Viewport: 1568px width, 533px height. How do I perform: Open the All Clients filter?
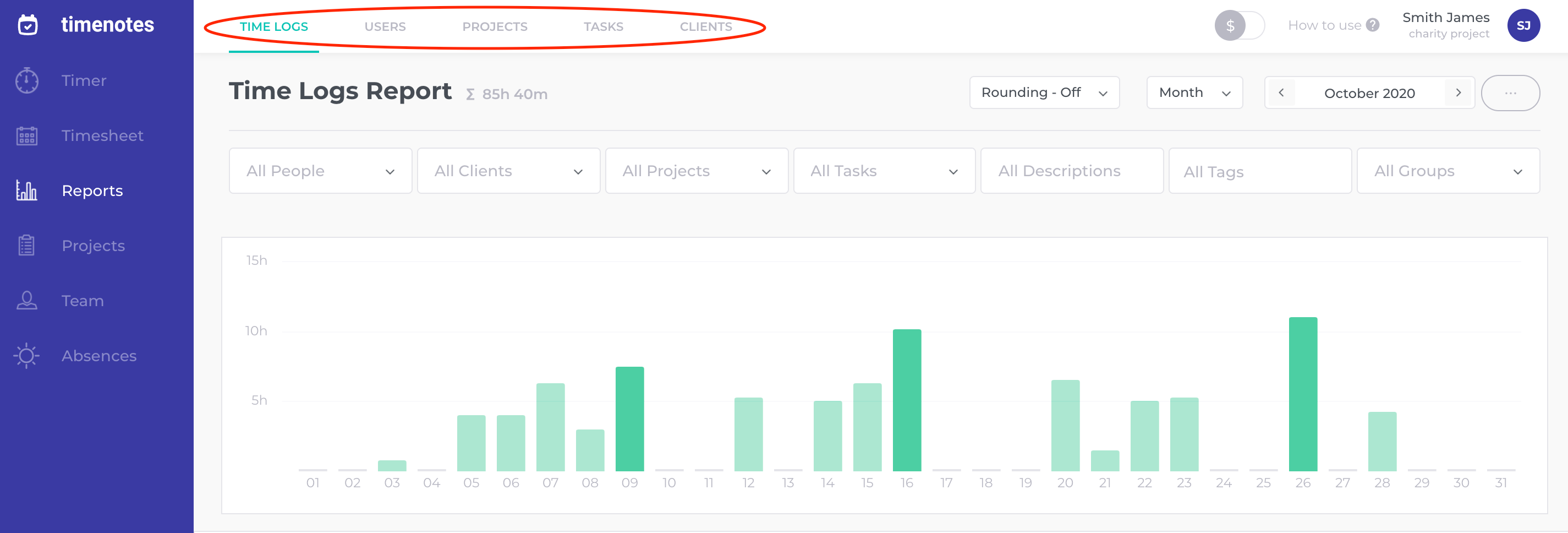(509, 171)
